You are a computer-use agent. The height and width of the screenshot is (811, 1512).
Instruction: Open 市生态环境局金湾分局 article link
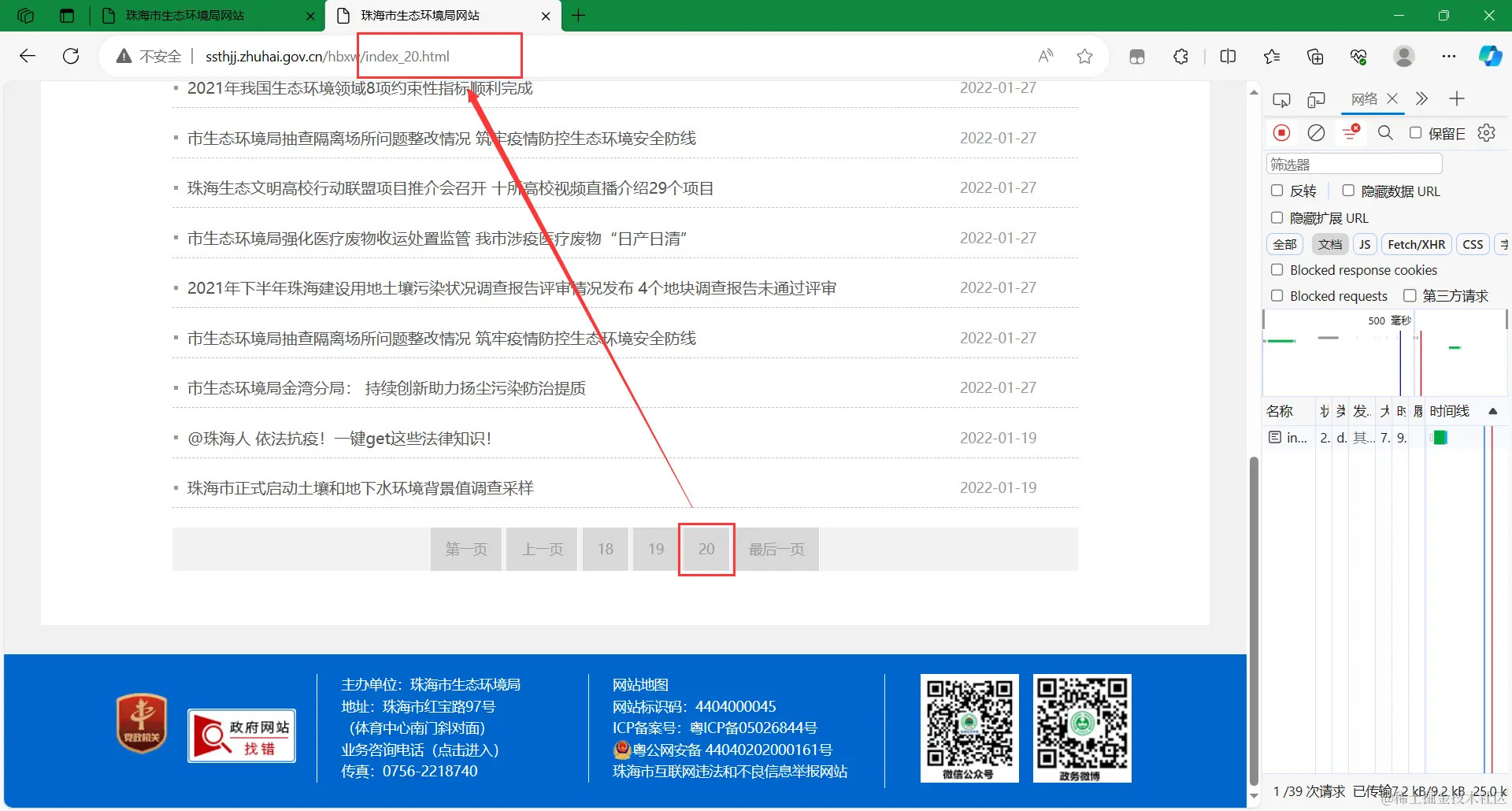387,388
